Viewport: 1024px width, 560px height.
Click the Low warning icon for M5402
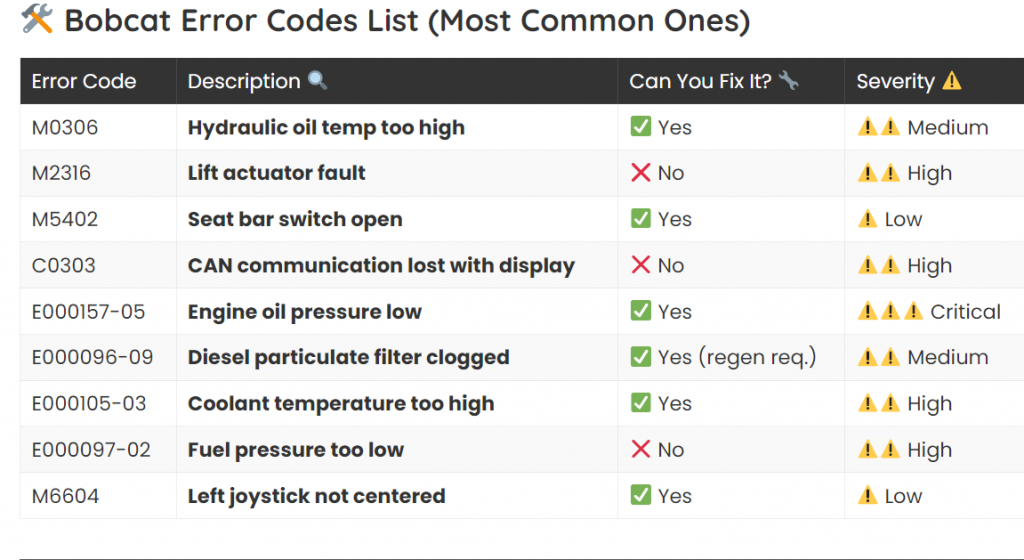[x=867, y=219]
